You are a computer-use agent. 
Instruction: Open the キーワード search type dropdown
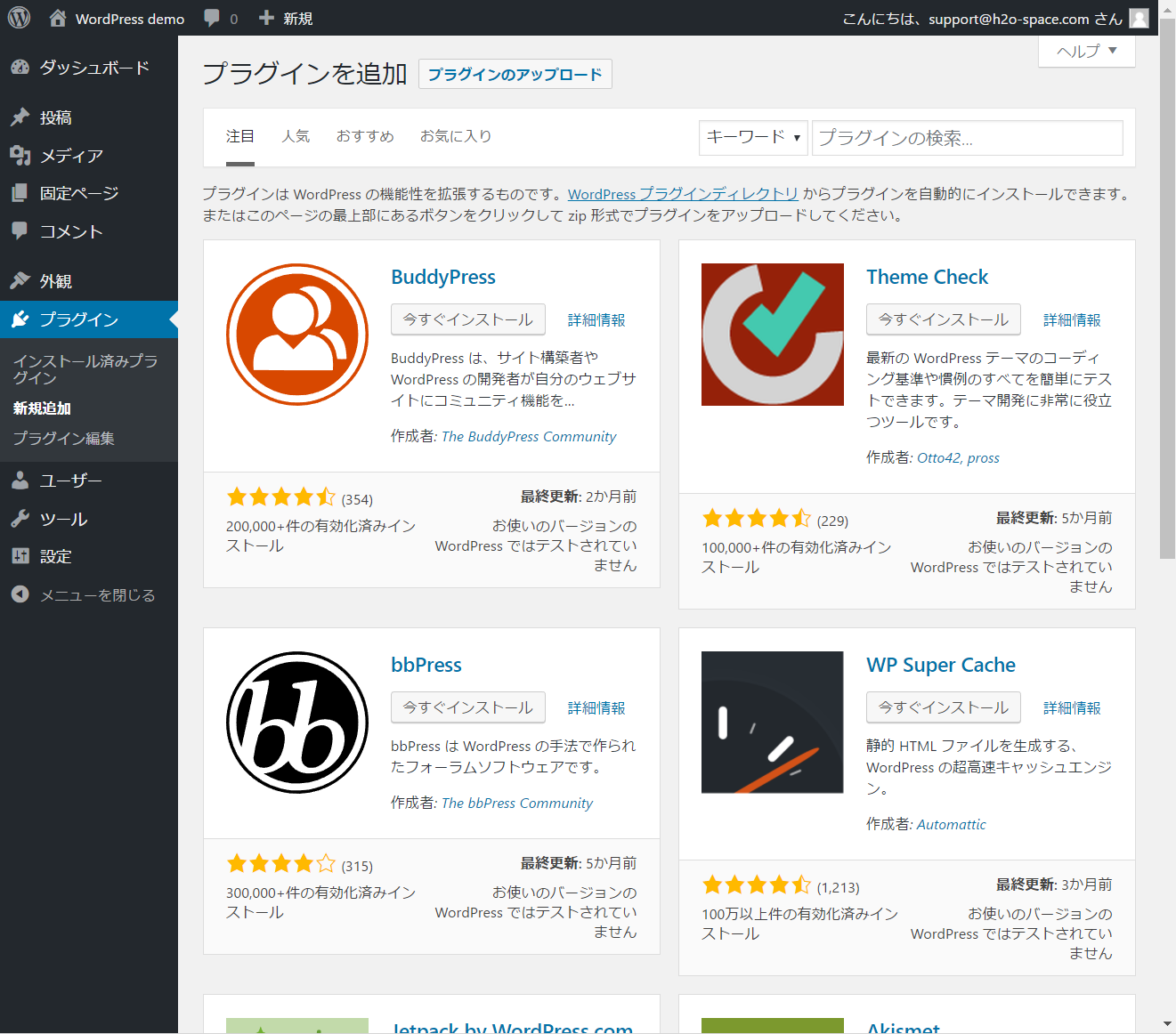click(753, 138)
